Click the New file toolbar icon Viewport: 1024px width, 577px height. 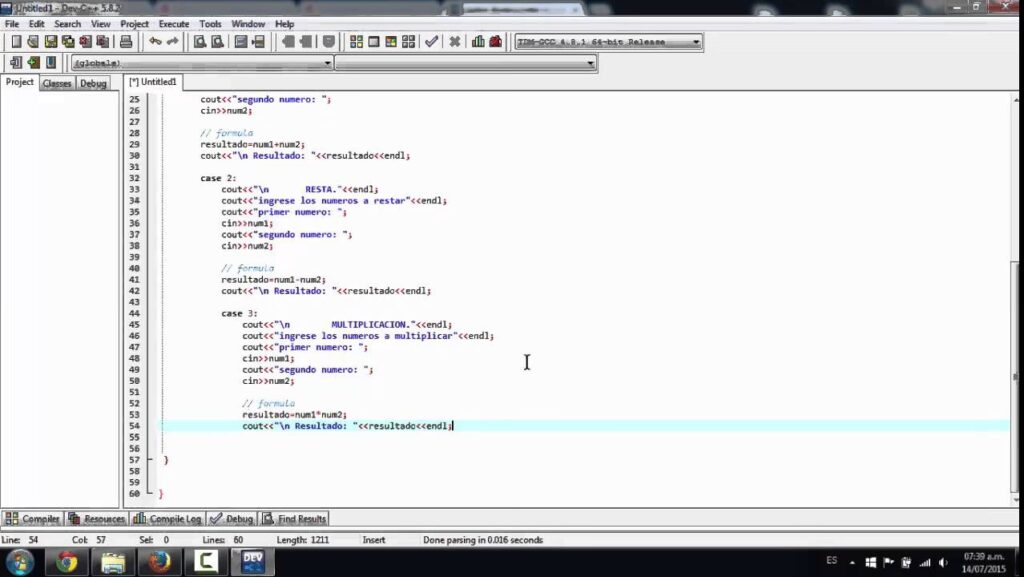(x=15, y=42)
